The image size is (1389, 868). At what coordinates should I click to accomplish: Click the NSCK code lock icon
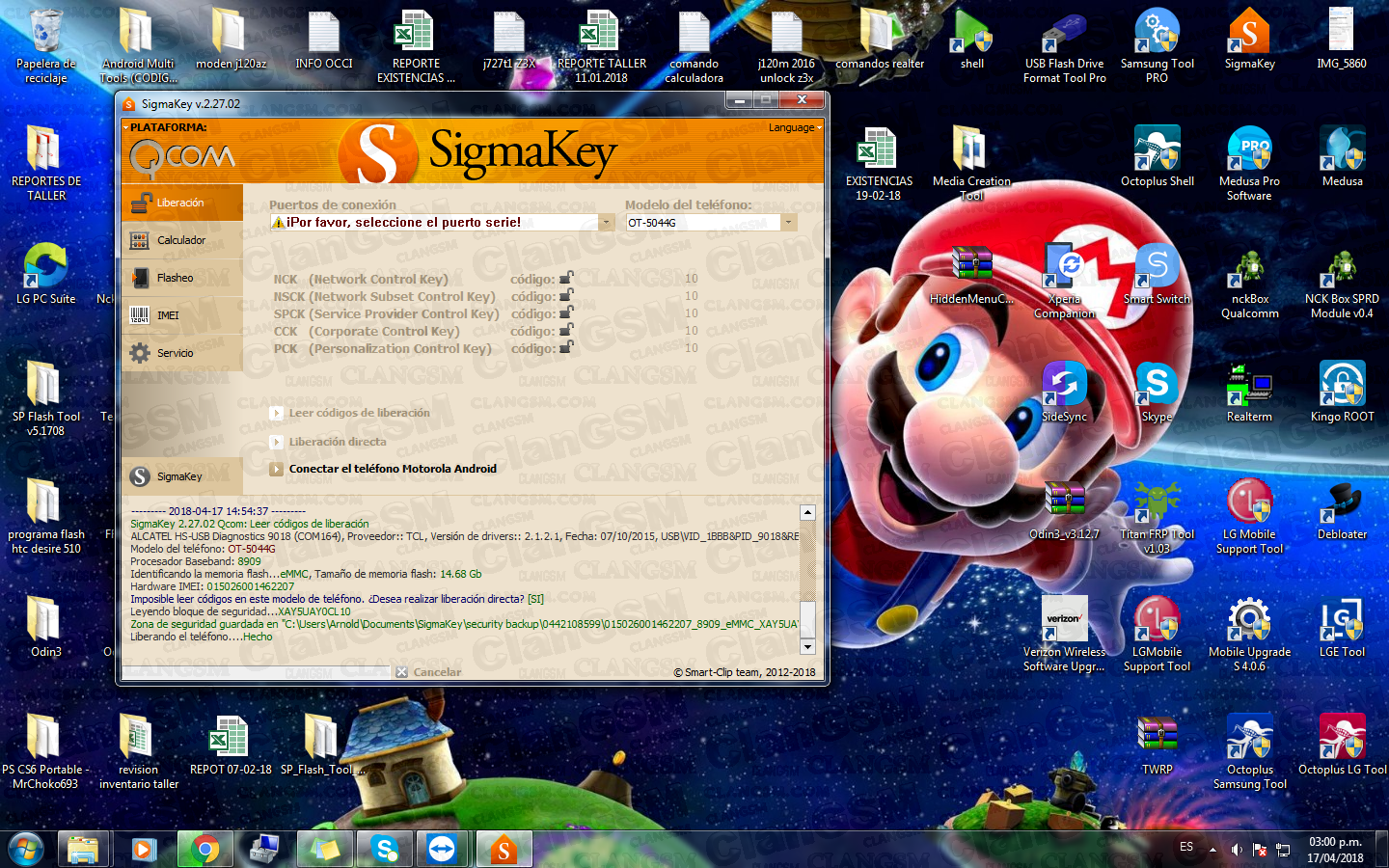pyautogui.click(x=566, y=296)
